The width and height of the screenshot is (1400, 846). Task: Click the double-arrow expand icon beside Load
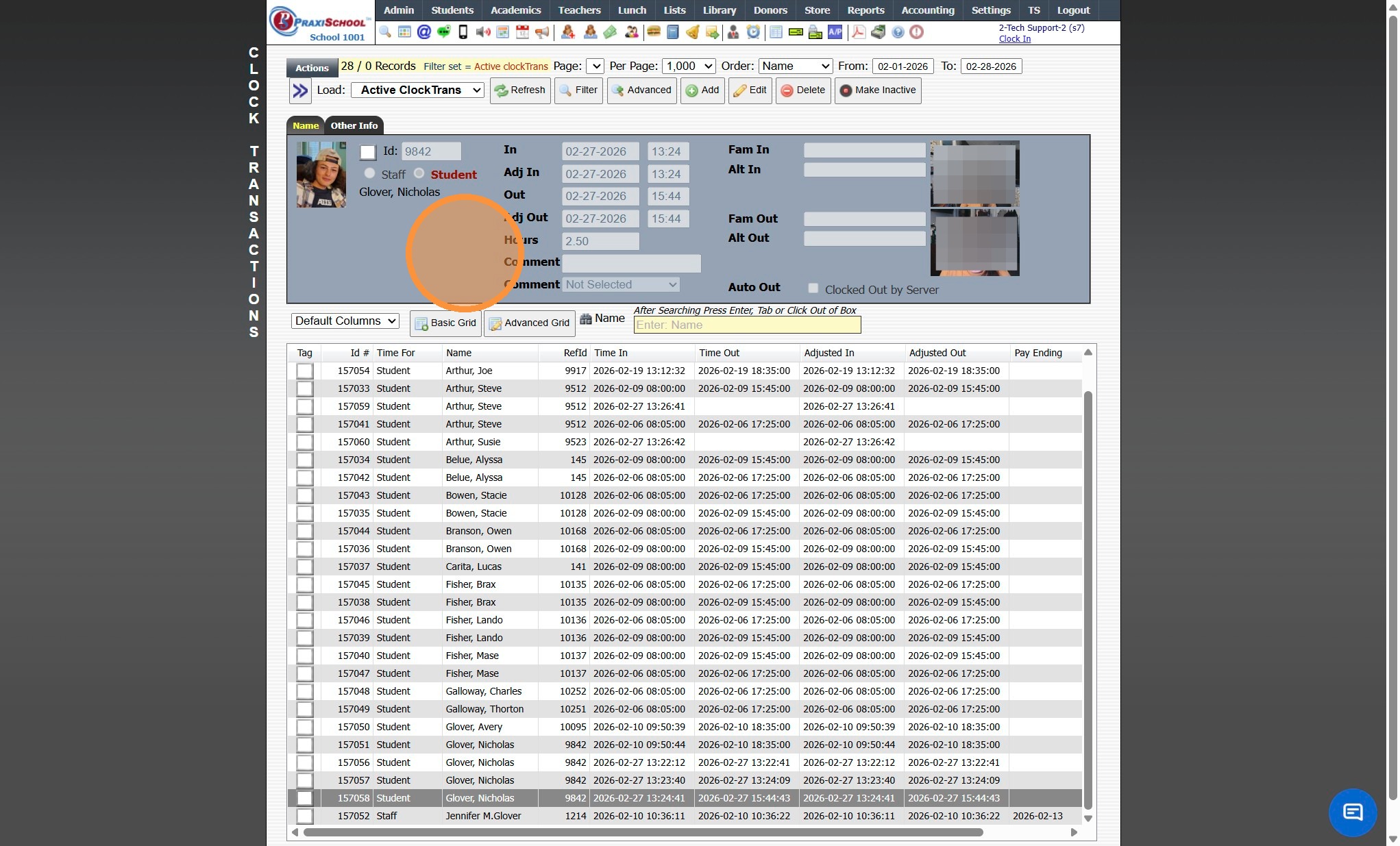(300, 90)
